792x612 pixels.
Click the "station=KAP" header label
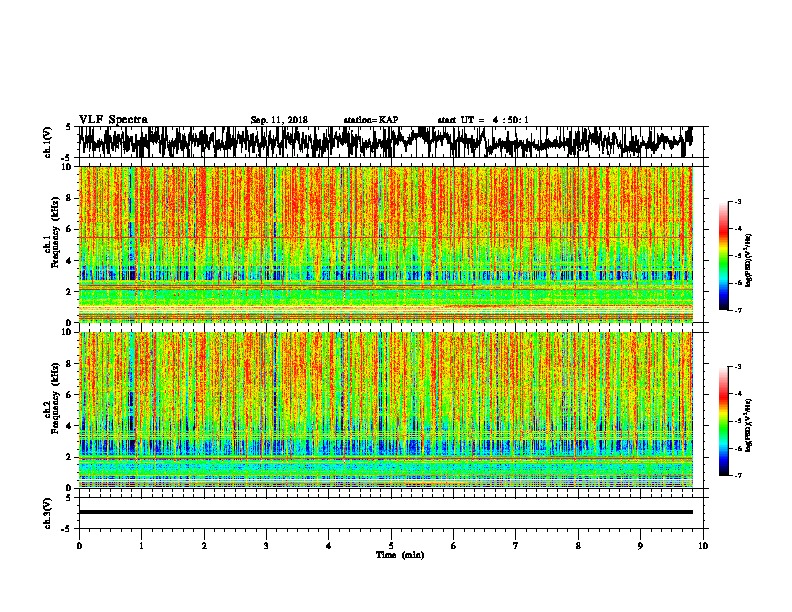tap(371, 120)
